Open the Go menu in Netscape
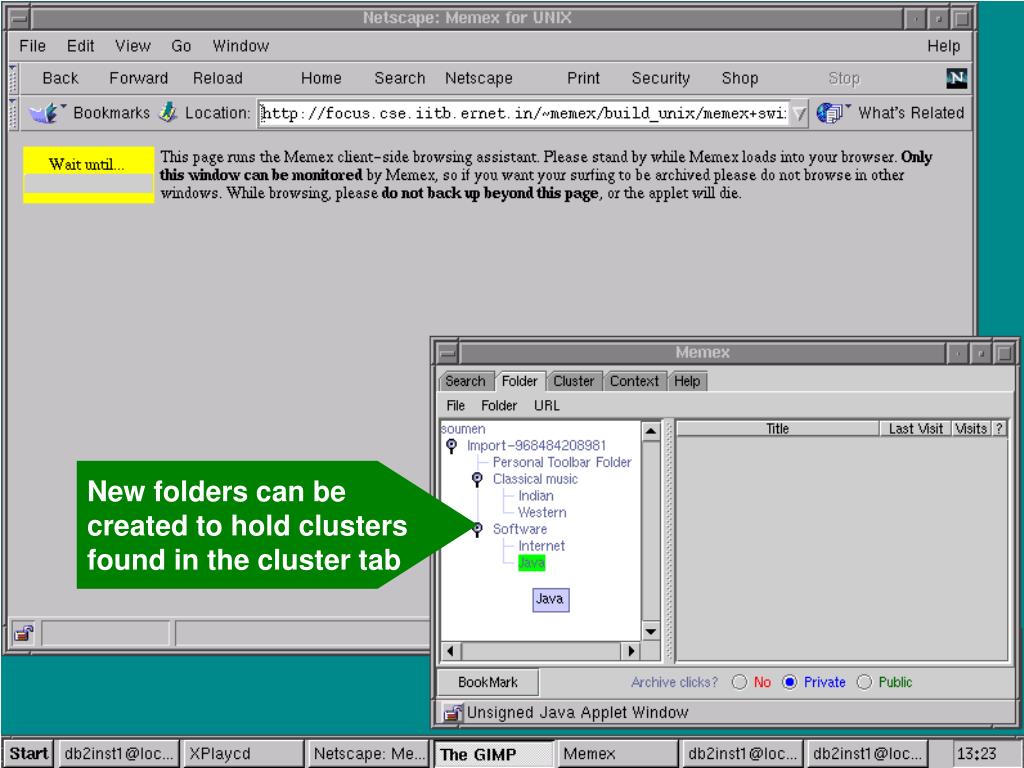Image resolution: width=1024 pixels, height=768 pixels. 181,46
